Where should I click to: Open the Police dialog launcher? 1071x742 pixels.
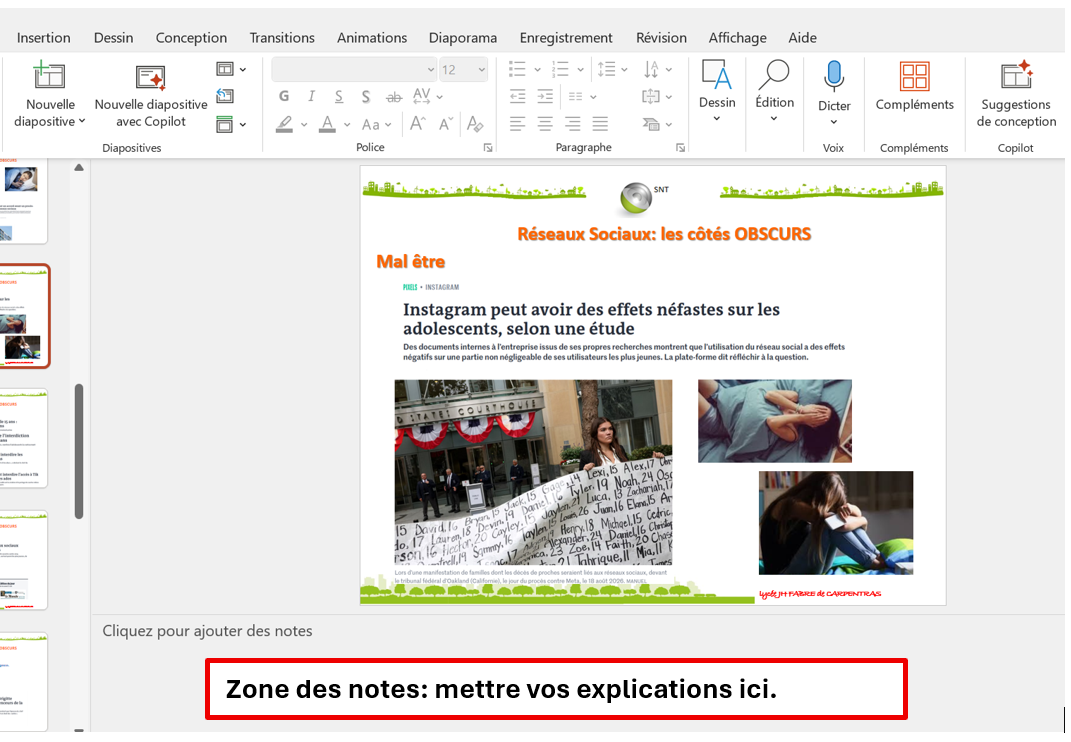coord(488,147)
